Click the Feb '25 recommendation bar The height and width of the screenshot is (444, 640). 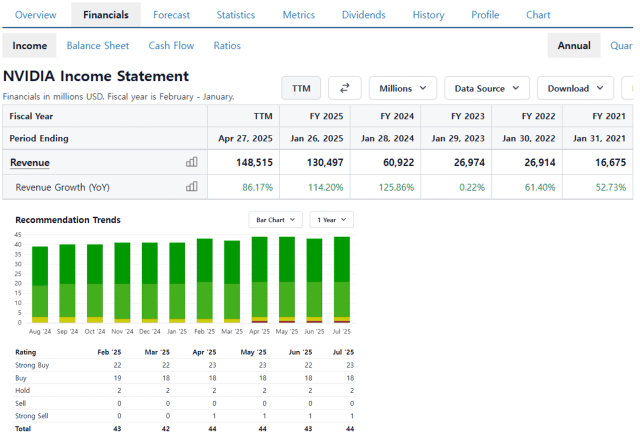click(204, 280)
